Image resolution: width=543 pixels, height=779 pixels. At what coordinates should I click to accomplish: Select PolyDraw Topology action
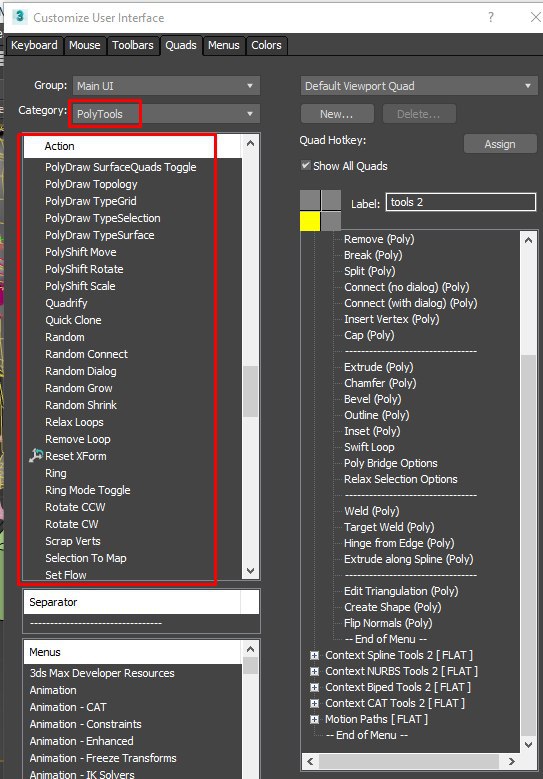point(91,184)
